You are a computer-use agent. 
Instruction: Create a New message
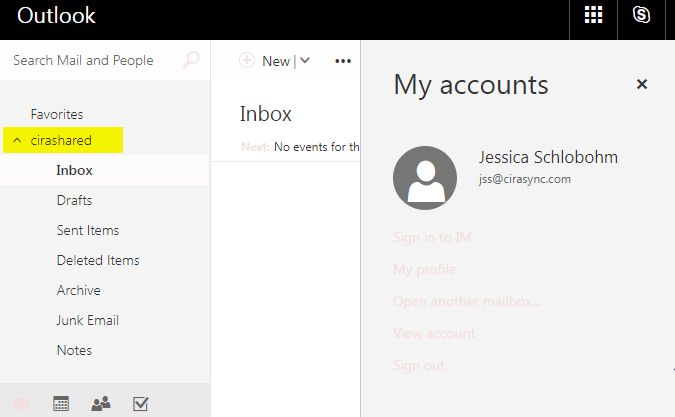276,61
